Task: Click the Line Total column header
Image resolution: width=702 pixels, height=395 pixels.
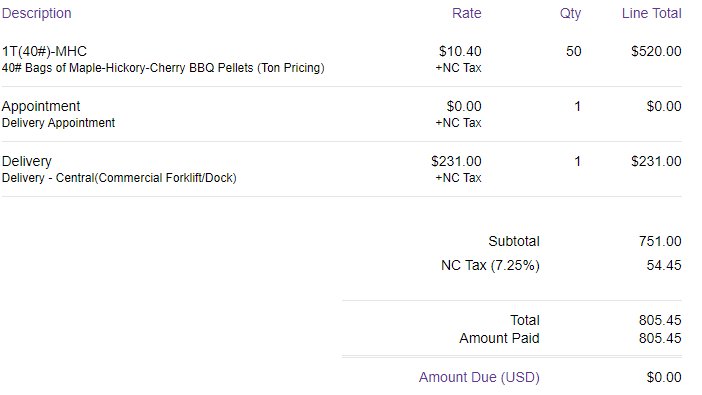Action: pos(651,13)
